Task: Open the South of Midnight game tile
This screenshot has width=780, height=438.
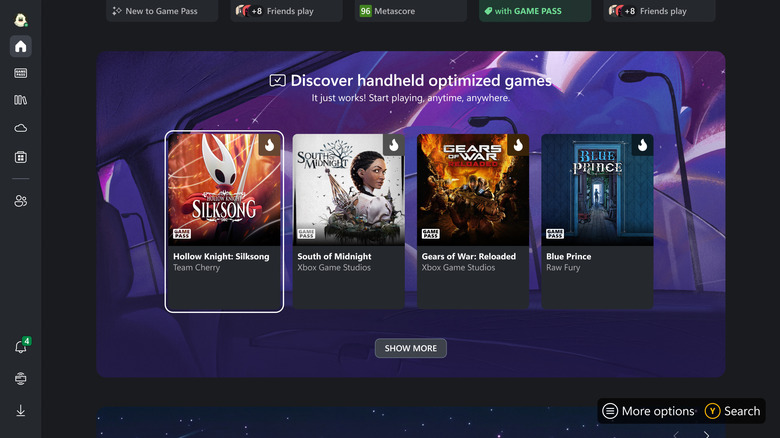Action: 348,222
